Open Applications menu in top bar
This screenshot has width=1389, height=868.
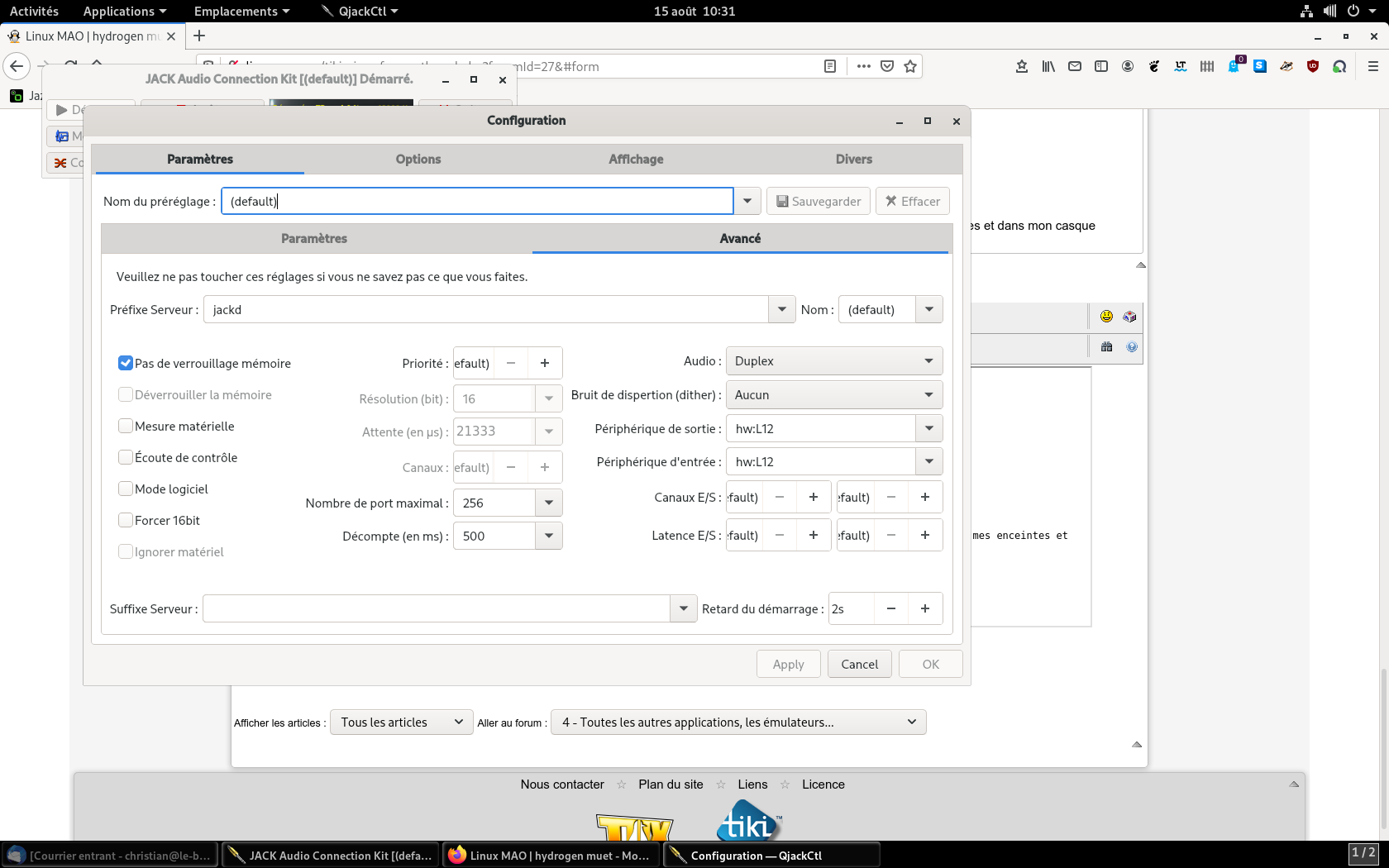coord(125,11)
